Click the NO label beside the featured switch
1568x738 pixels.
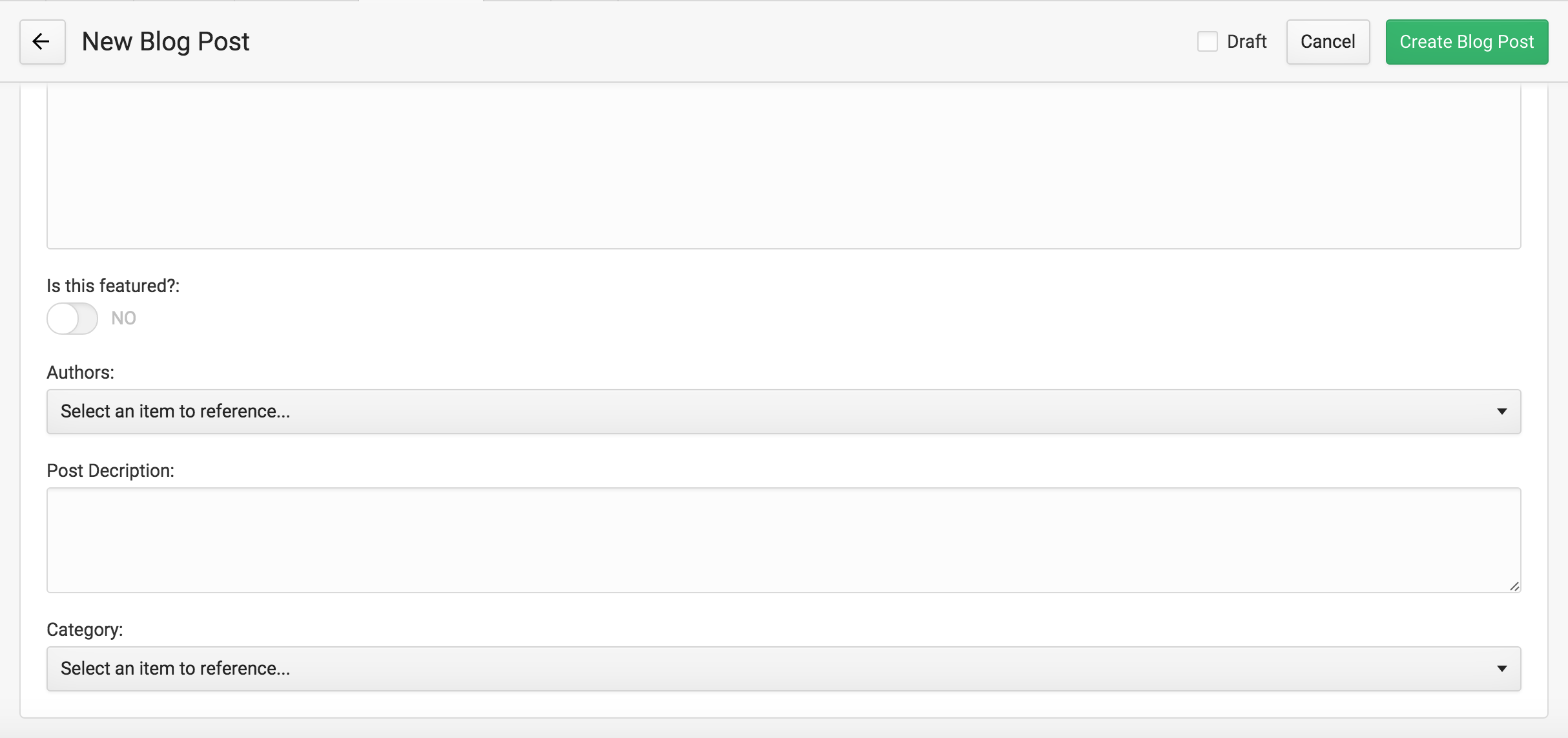click(123, 319)
